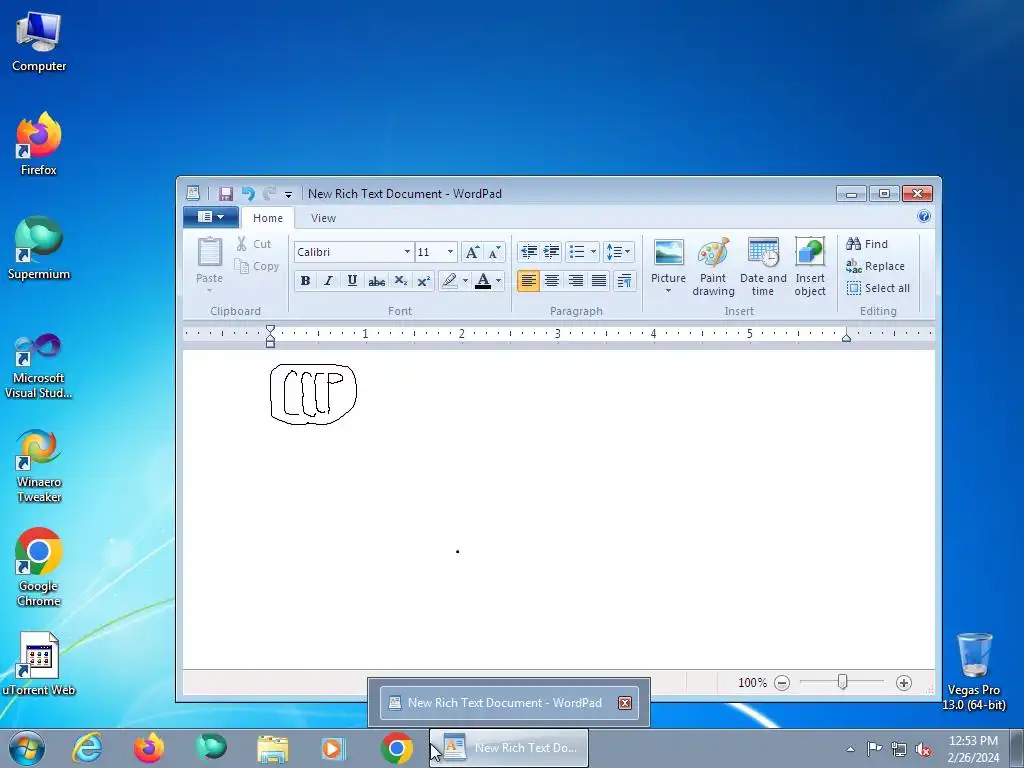Insert Date and time
This screenshot has width=1024, height=768.
tap(763, 266)
